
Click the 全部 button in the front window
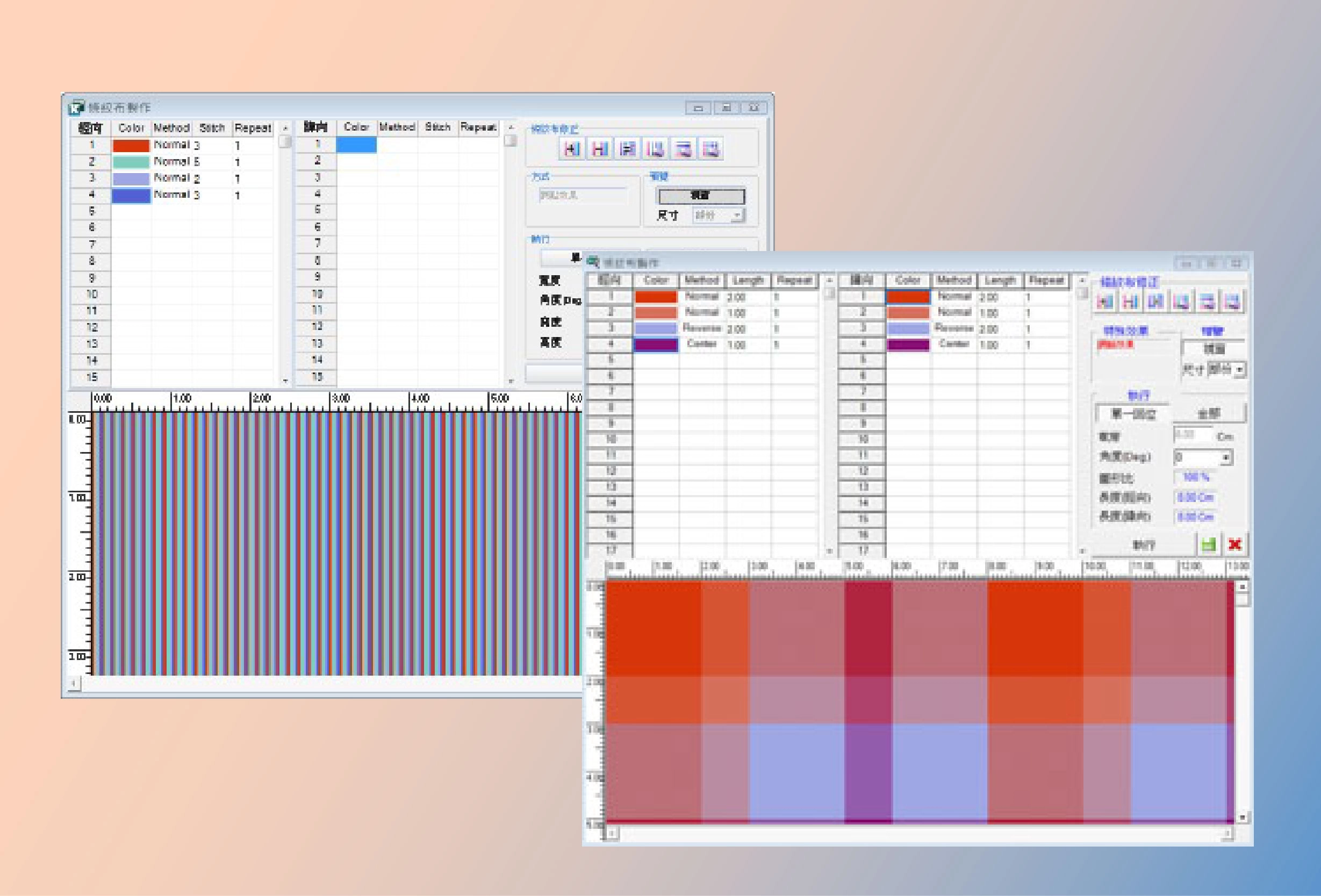1209,414
